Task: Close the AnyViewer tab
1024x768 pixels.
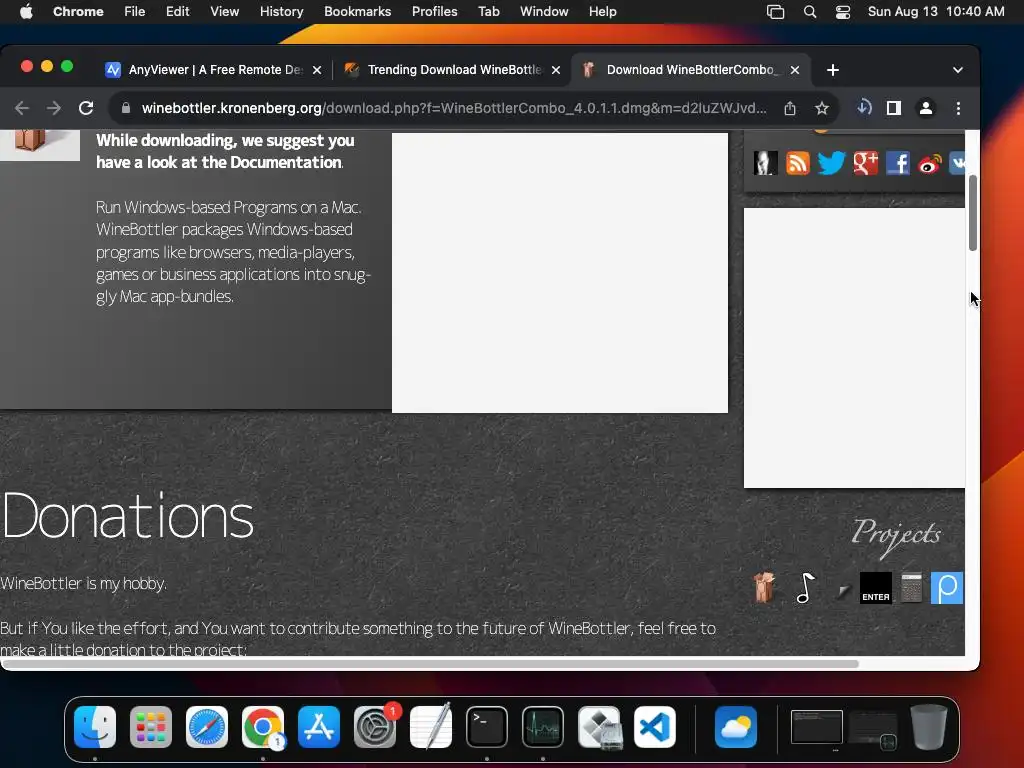Action: (317, 70)
